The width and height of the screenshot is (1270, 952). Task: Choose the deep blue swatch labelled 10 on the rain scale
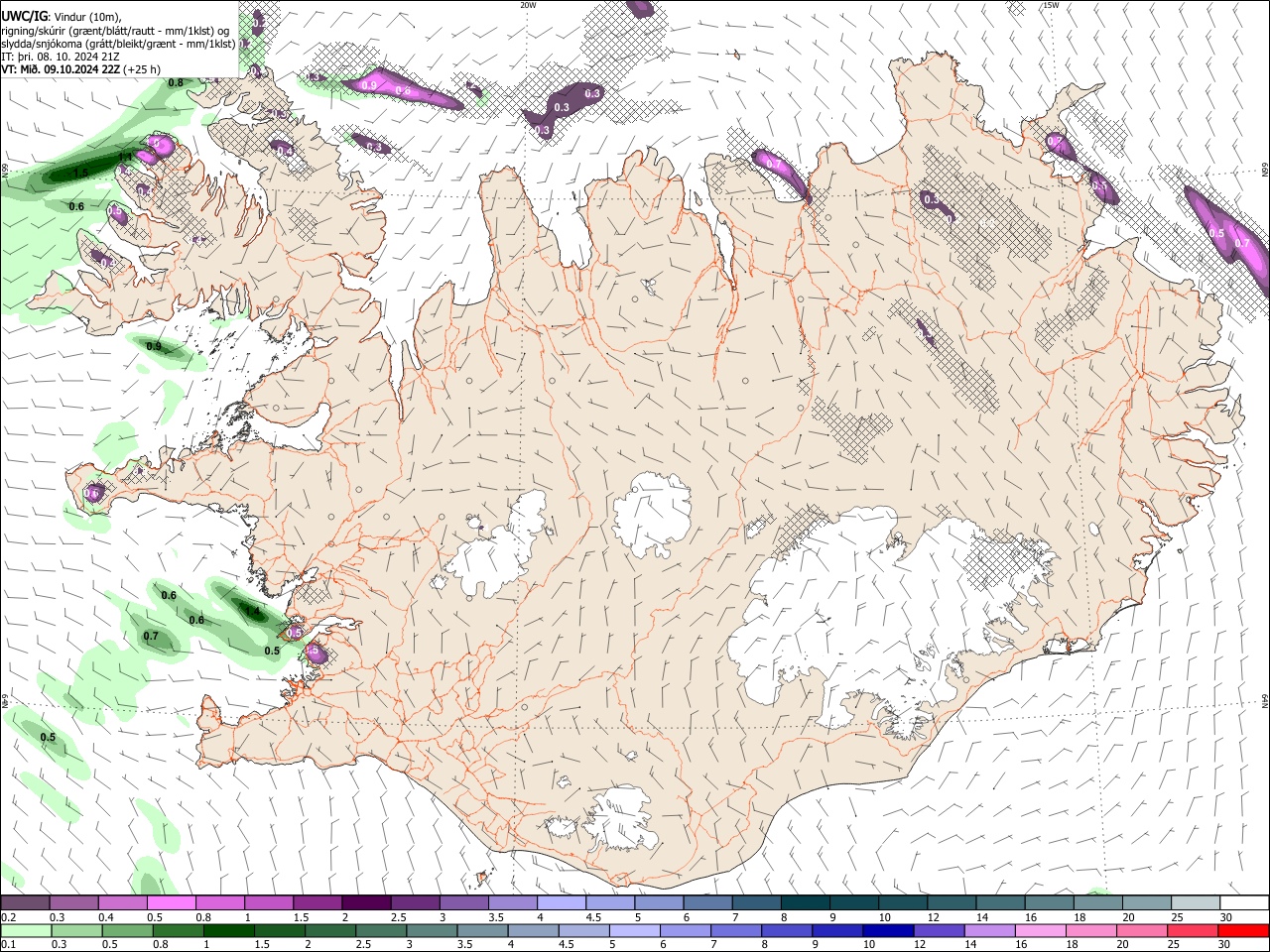pyautogui.click(x=888, y=930)
